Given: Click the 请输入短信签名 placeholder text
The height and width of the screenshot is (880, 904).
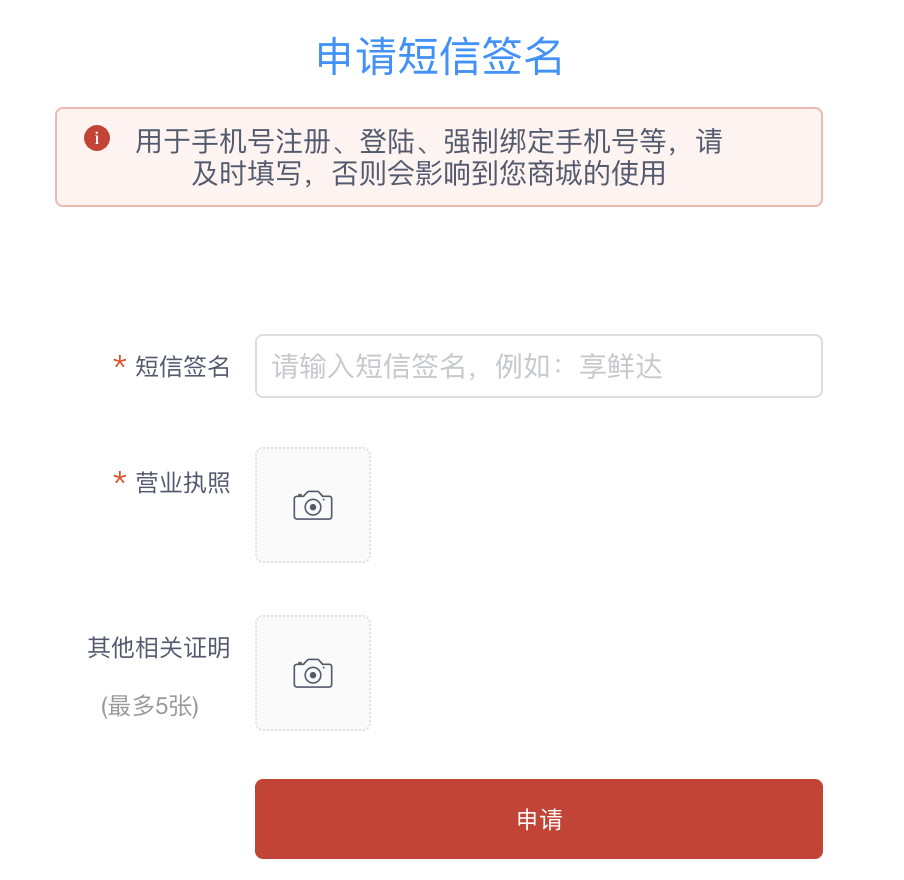Looking at the screenshot, I should (x=368, y=367).
